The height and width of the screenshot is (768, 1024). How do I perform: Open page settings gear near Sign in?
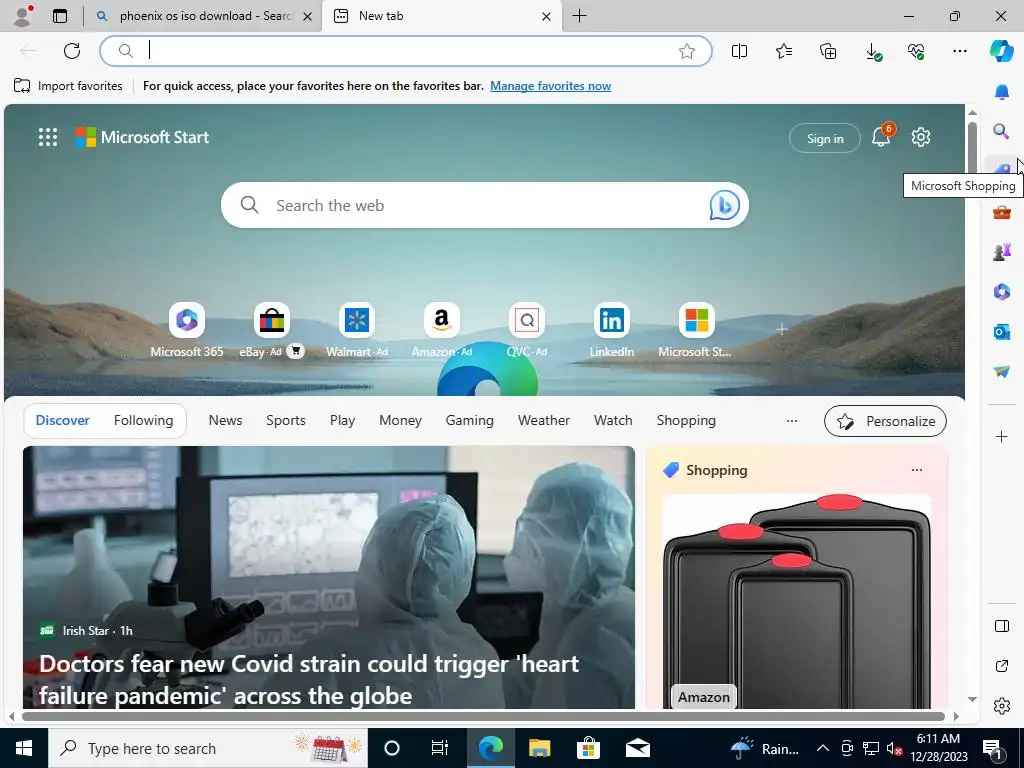click(921, 137)
